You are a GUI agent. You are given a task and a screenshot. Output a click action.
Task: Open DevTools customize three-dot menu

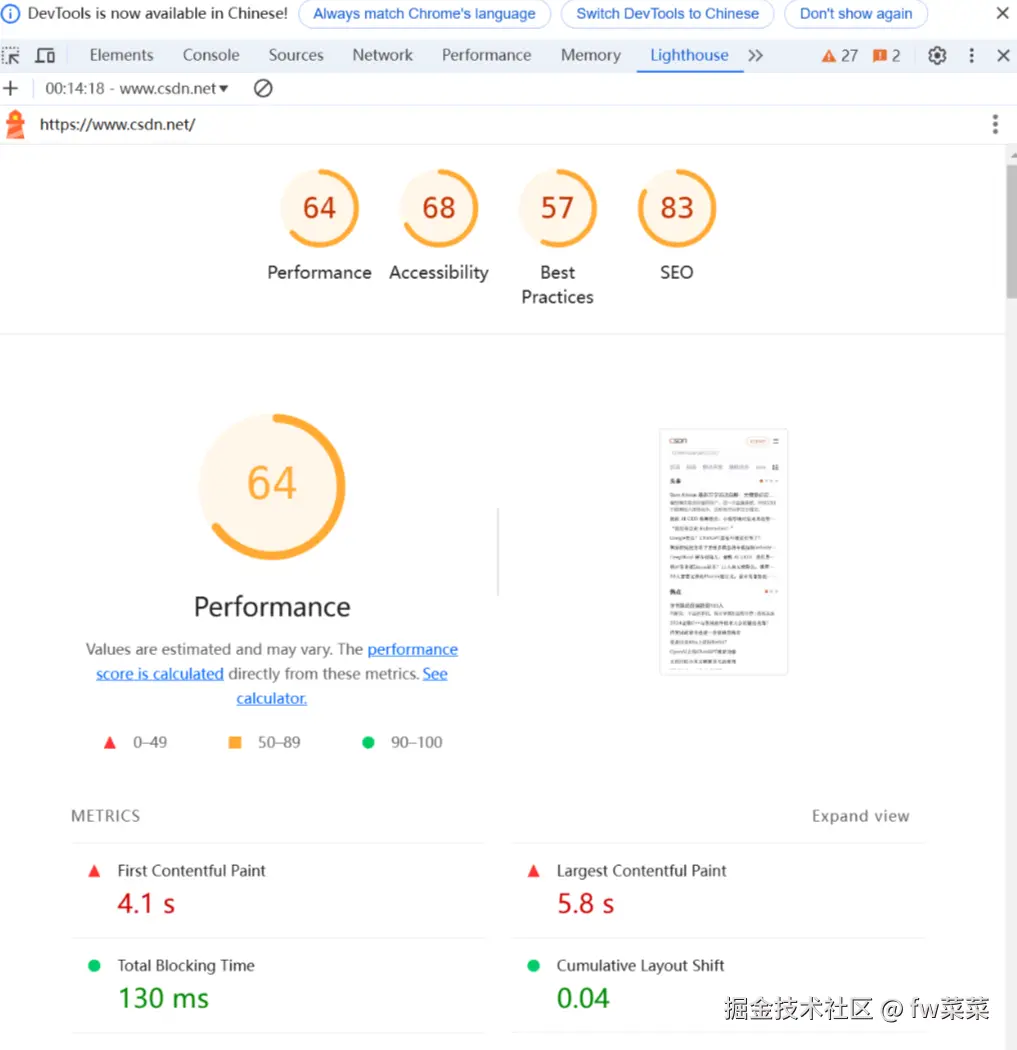click(x=971, y=56)
